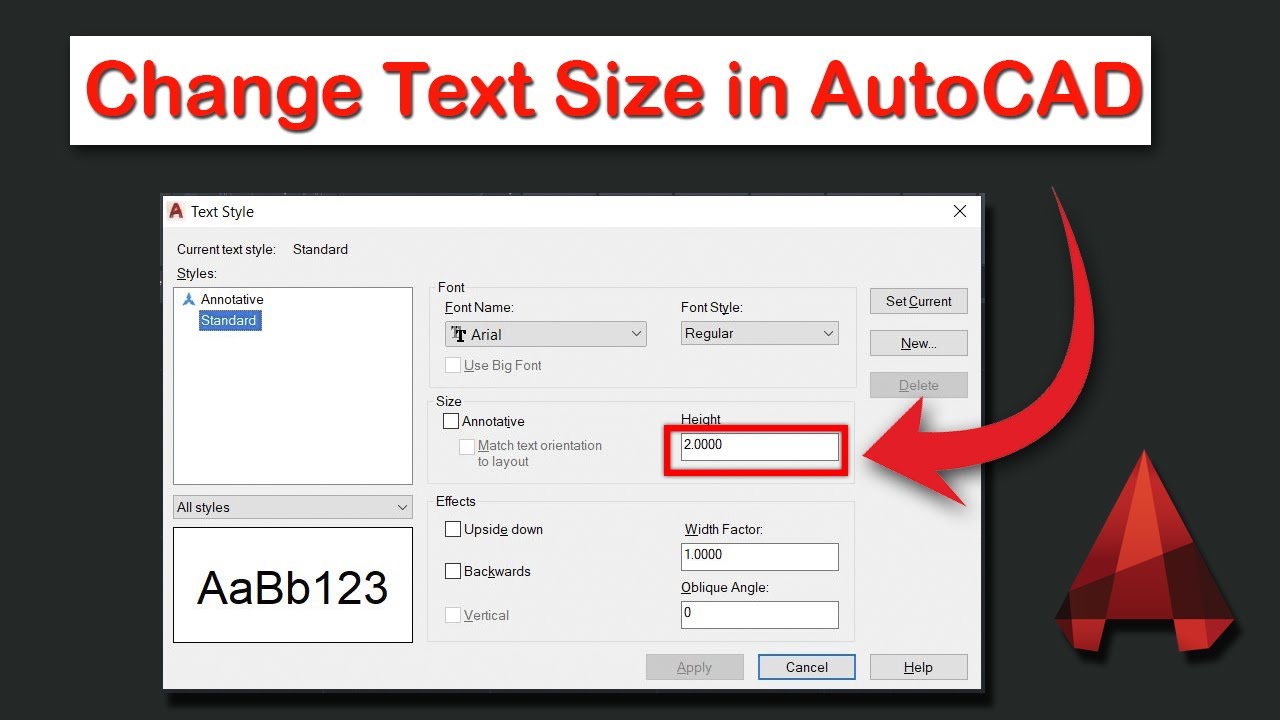Open the All styles filter dropdown
The height and width of the screenshot is (720, 1280).
pyautogui.click(x=293, y=507)
